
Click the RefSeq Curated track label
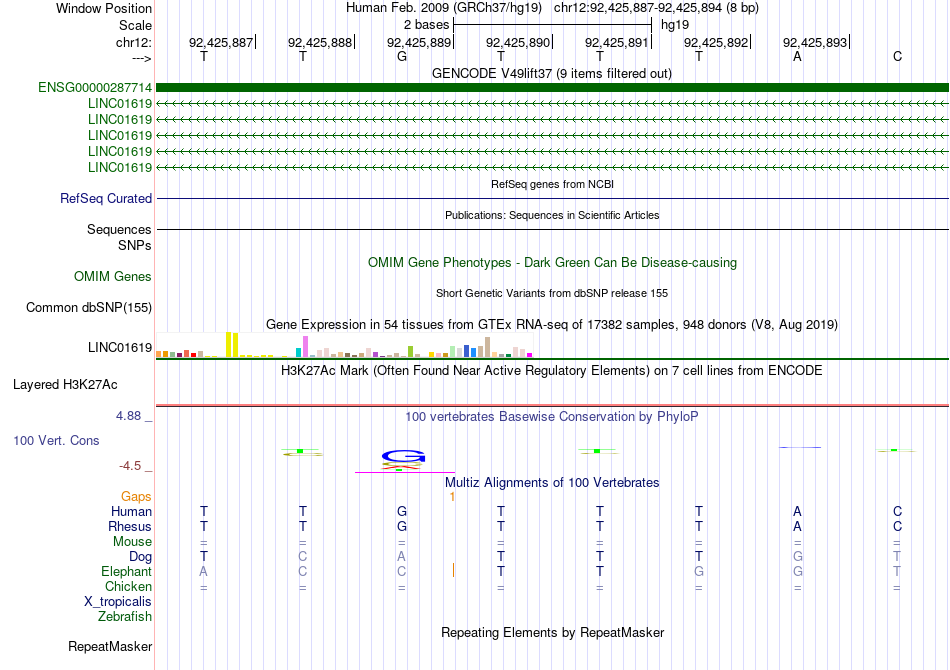coord(106,198)
